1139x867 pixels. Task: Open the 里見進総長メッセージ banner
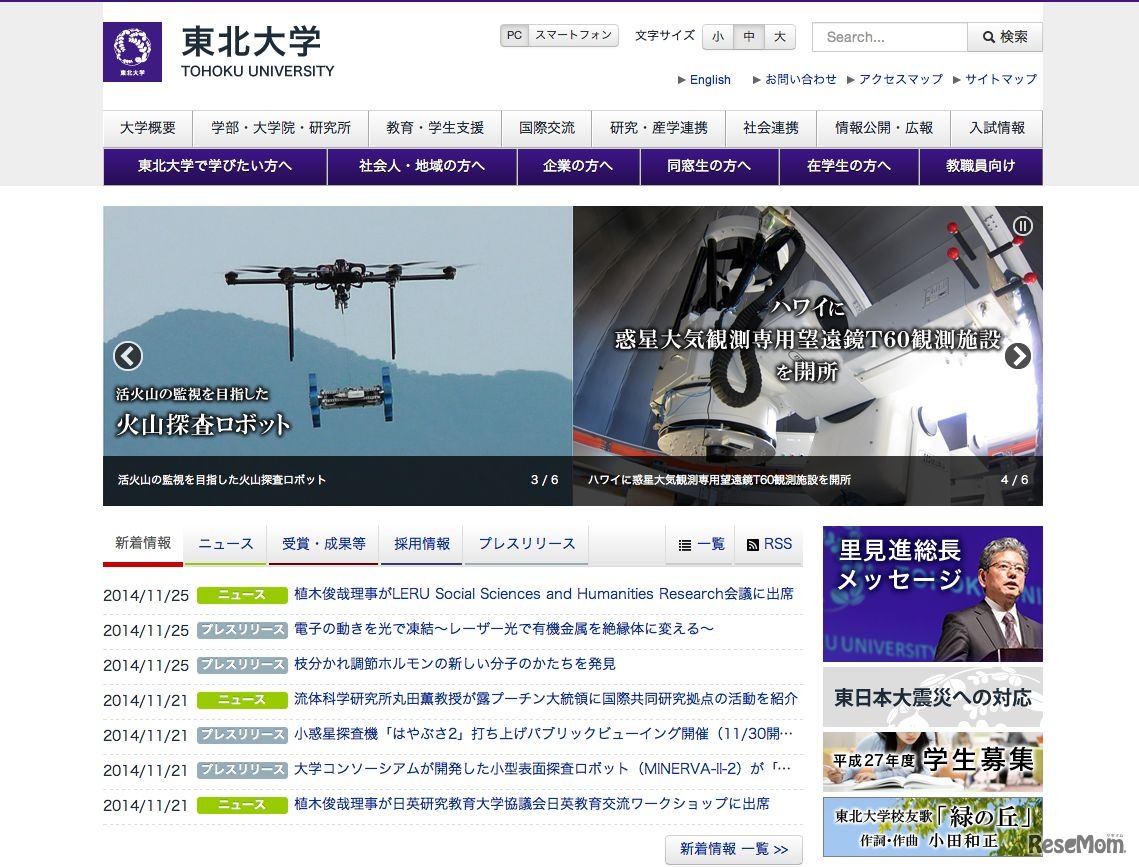932,594
